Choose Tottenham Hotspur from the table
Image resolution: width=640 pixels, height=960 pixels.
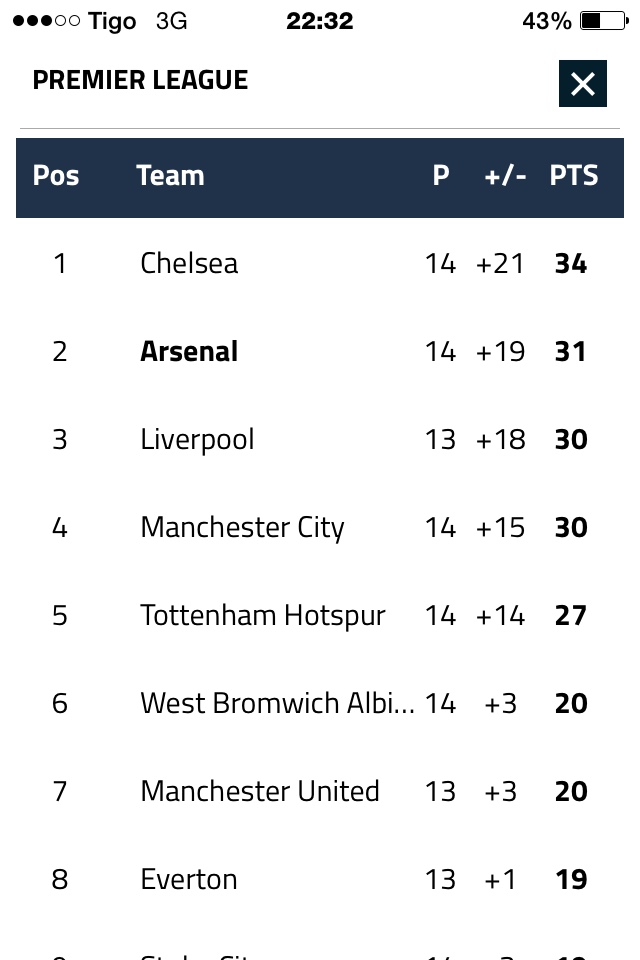click(262, 615)
